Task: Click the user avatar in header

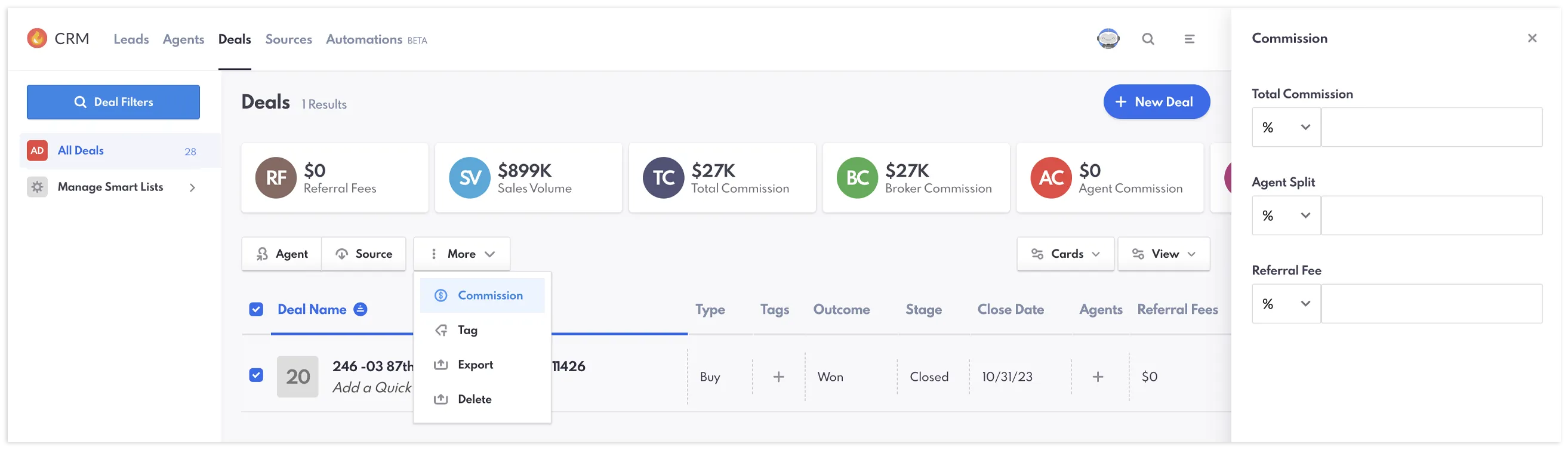Action: tap(1108, 39)
